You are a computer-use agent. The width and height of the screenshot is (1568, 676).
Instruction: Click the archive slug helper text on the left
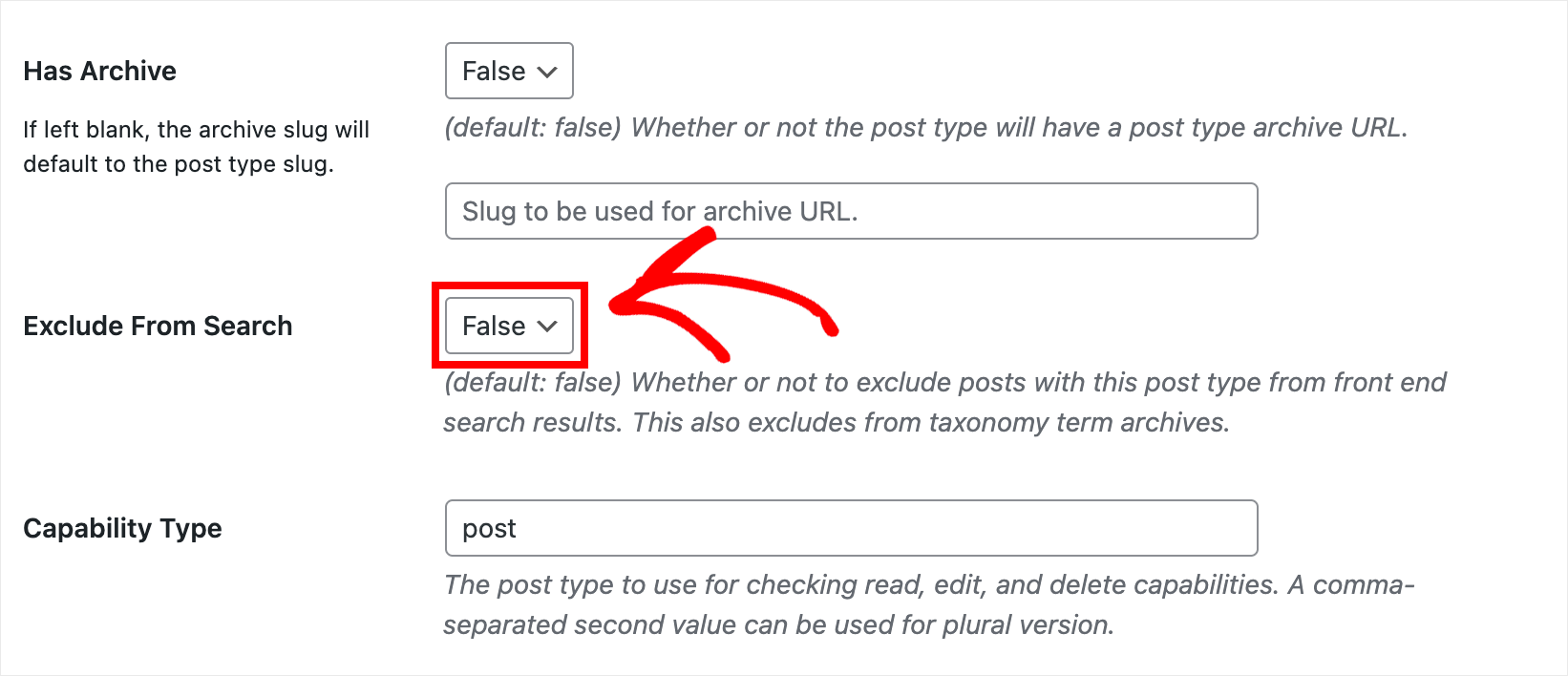[195, 146]
